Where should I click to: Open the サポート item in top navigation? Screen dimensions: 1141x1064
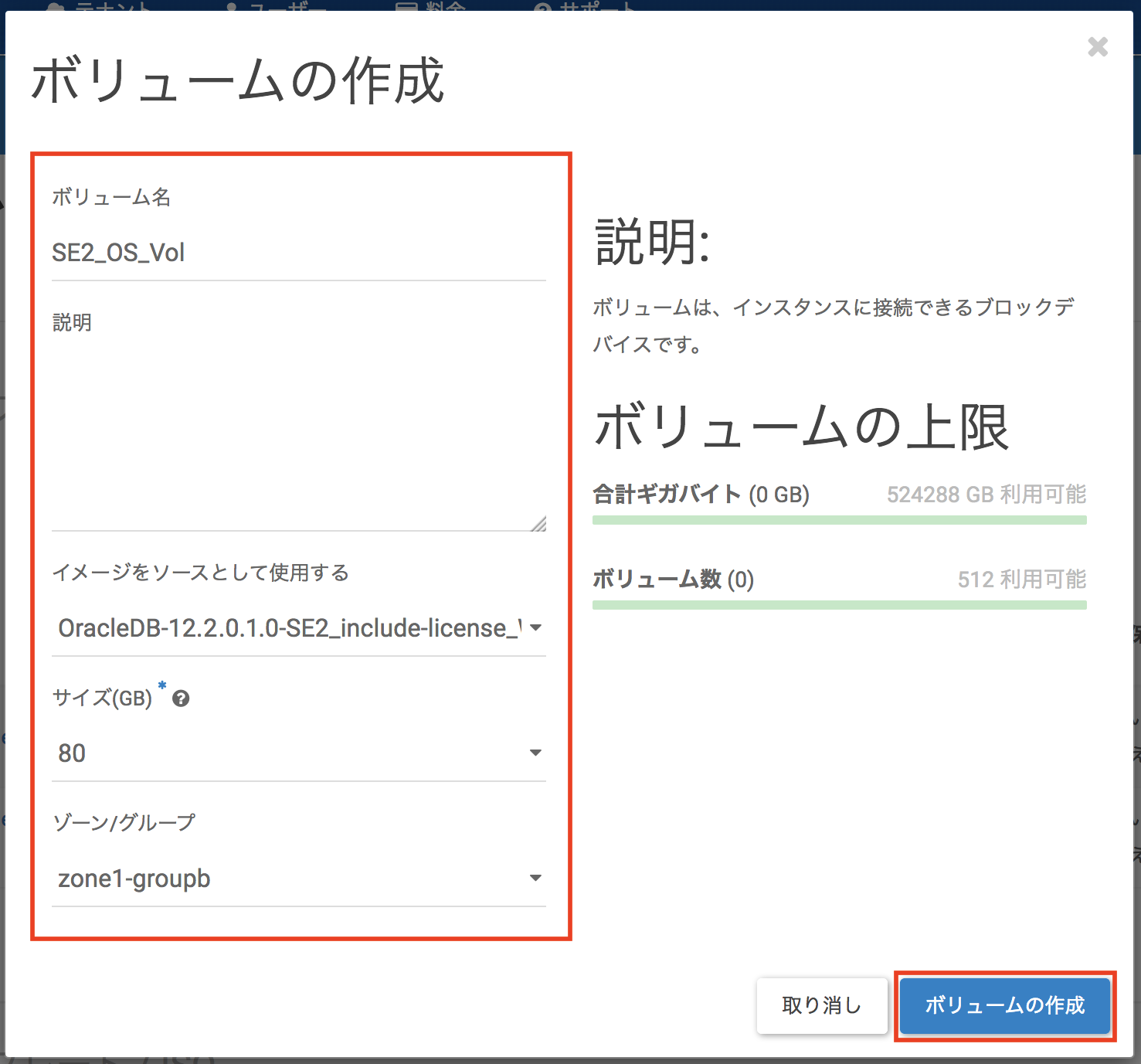point(586,6)
